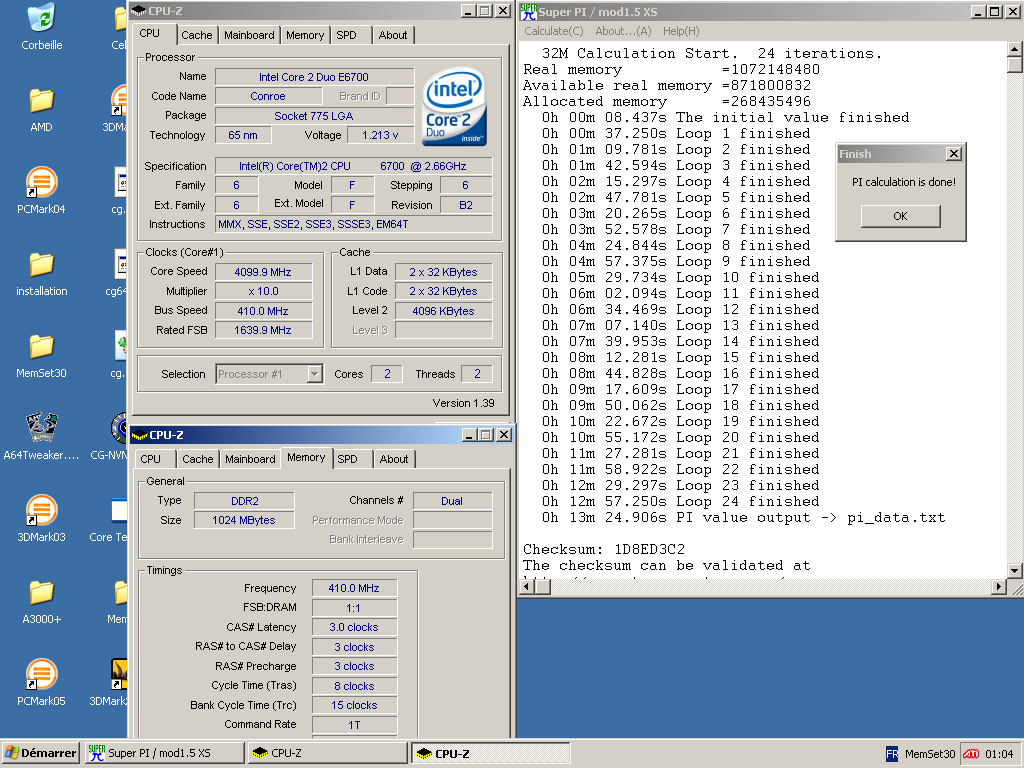Click the 1024 MBytes memory size value

click(245, 520)
